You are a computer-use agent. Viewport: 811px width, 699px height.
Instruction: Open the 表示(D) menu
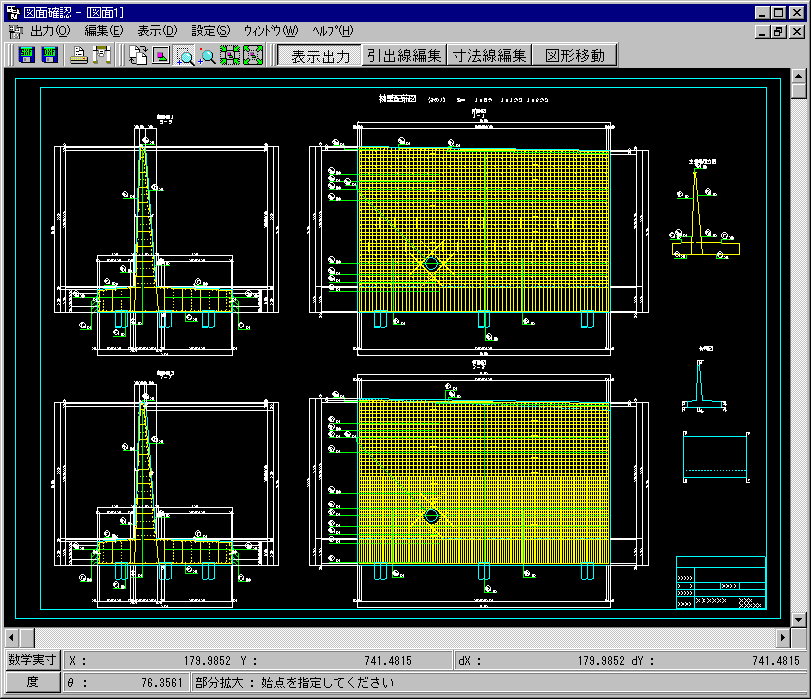[157, 31]
